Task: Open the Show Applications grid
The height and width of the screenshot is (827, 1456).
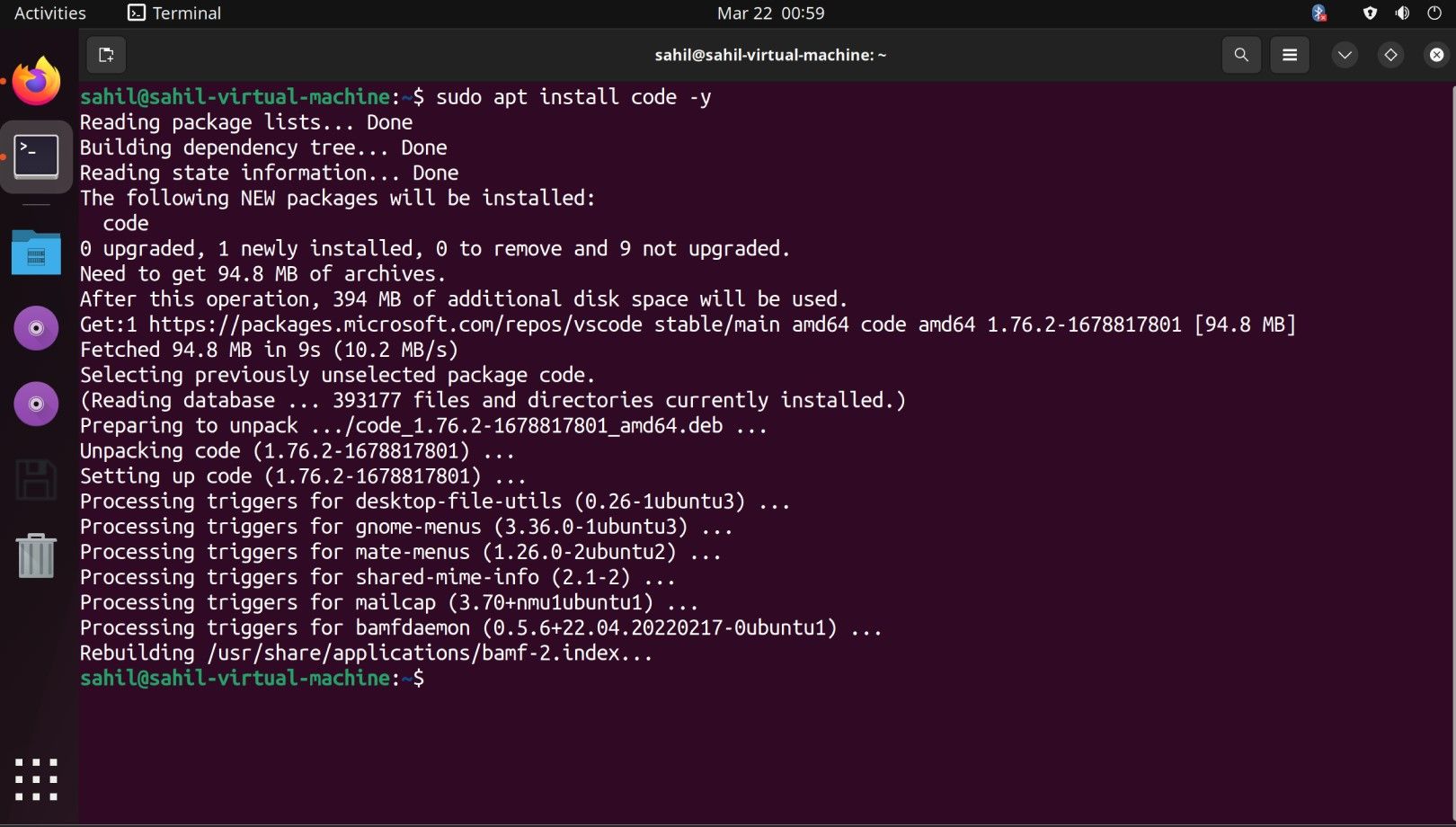Action: 36,779
